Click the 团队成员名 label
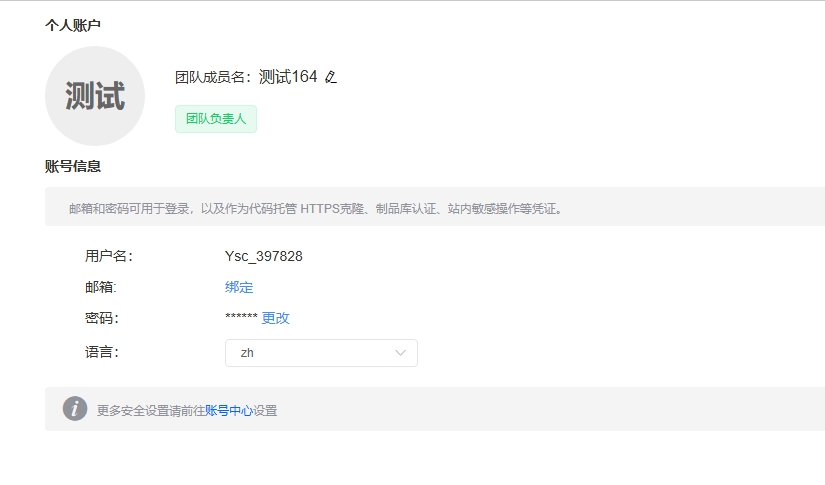The height and width of the screenshot is (485, 825). [x=213, y=77]
